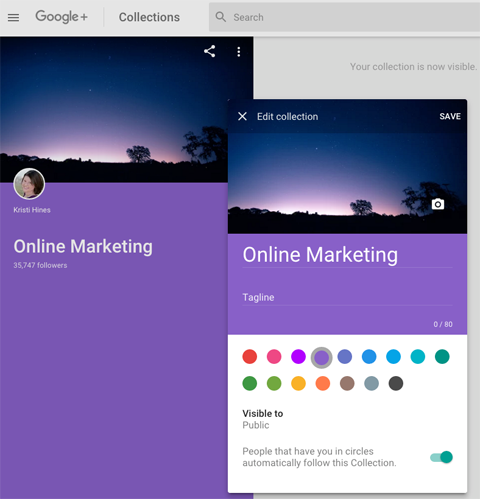This screenshot has height=499, width=480.
Task: Open the Visible to Public setting
Action: point(263,419)
